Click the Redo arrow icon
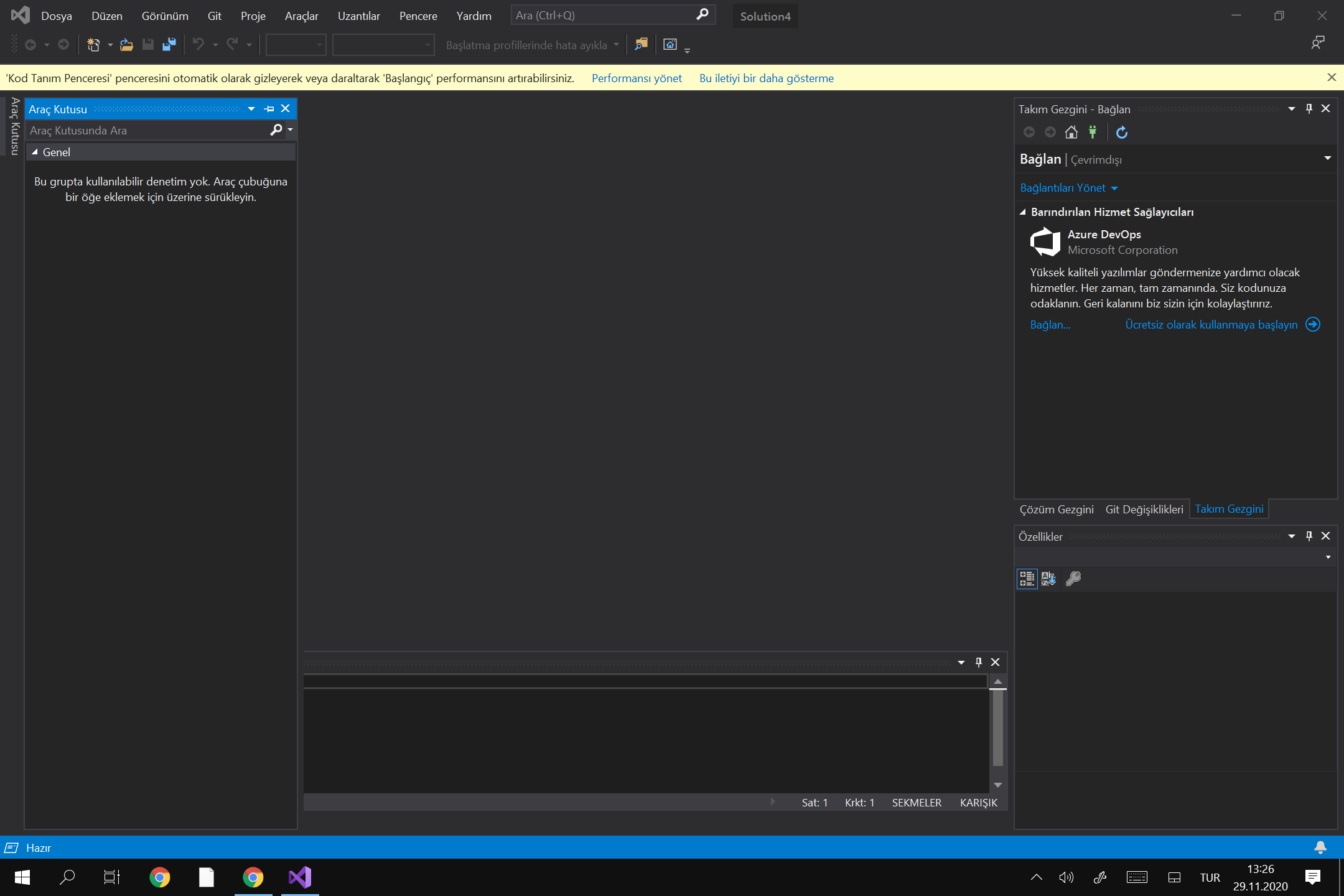Image resolution: width=1344 pixels, height=896 pixels. 232,44
